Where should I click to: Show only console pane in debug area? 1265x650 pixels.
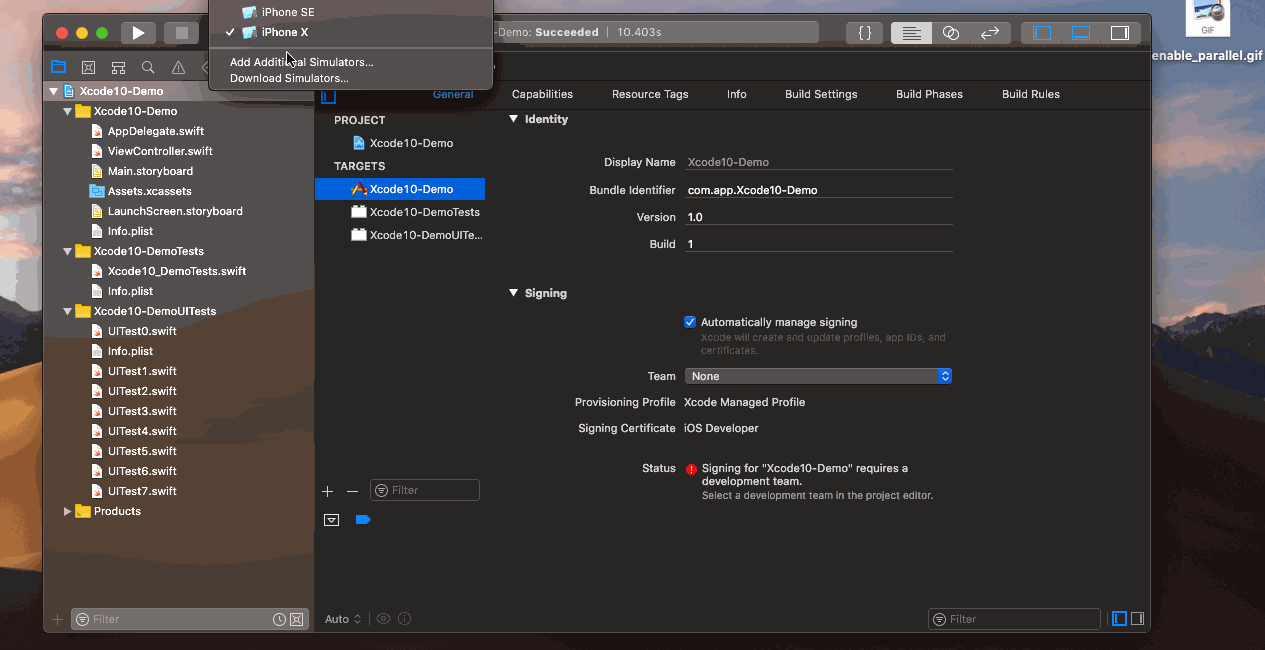(1137, 619)
